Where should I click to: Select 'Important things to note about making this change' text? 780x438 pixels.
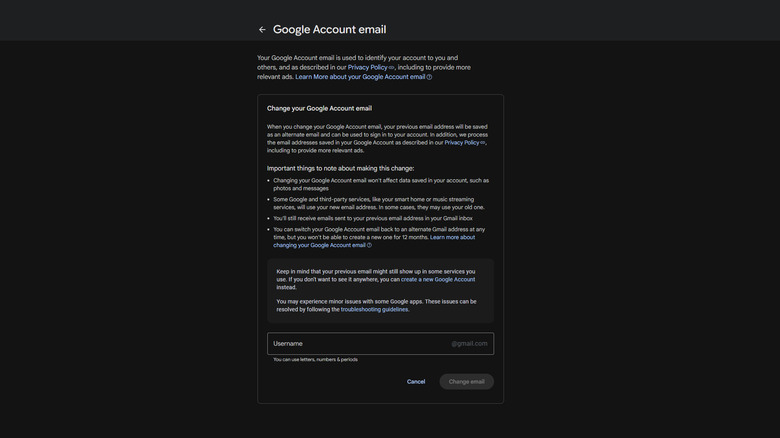tap(340, 168)
